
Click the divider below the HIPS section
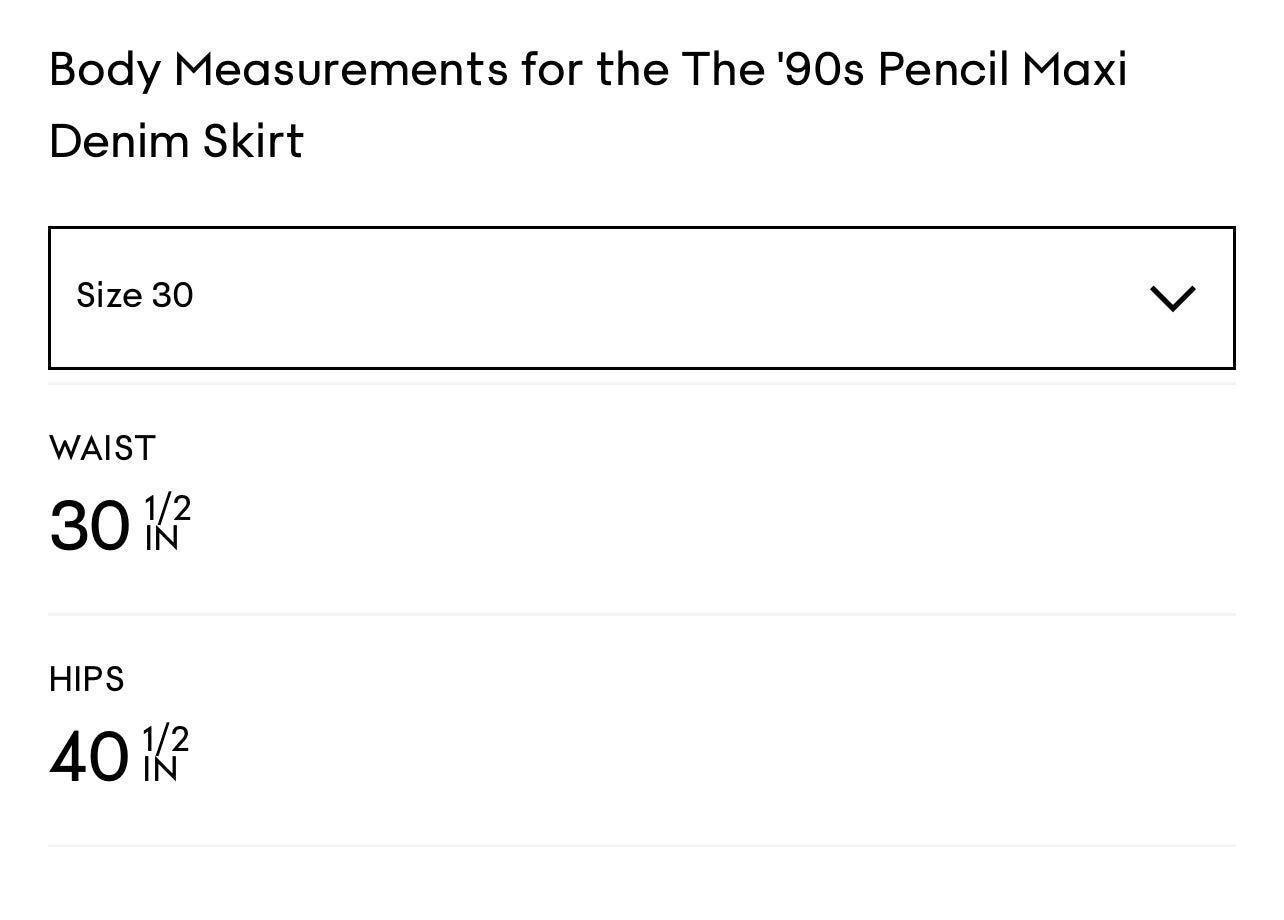[x=642, y=844]
